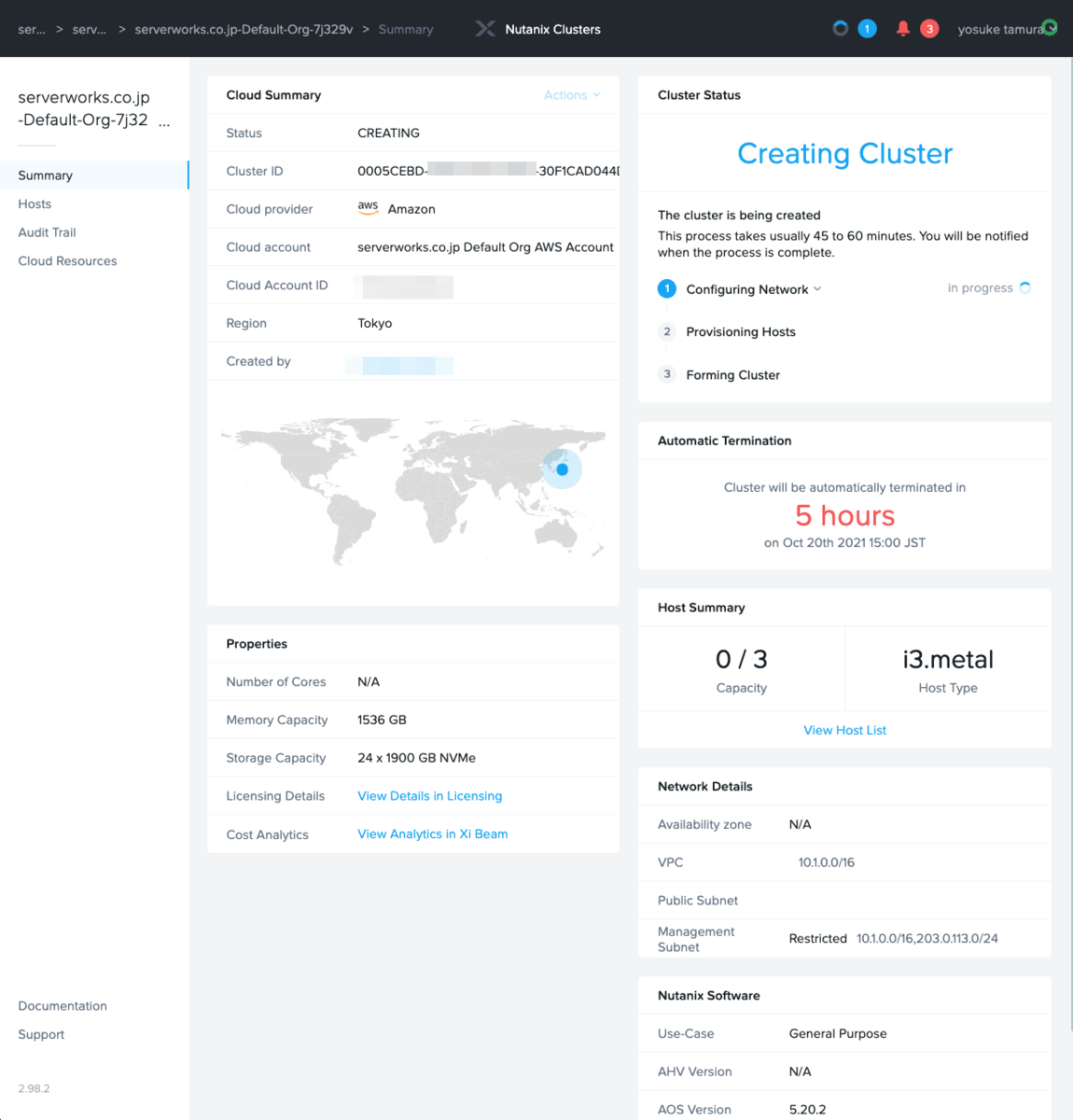Click the 0 / 3 Capacity value

point(742,659)
